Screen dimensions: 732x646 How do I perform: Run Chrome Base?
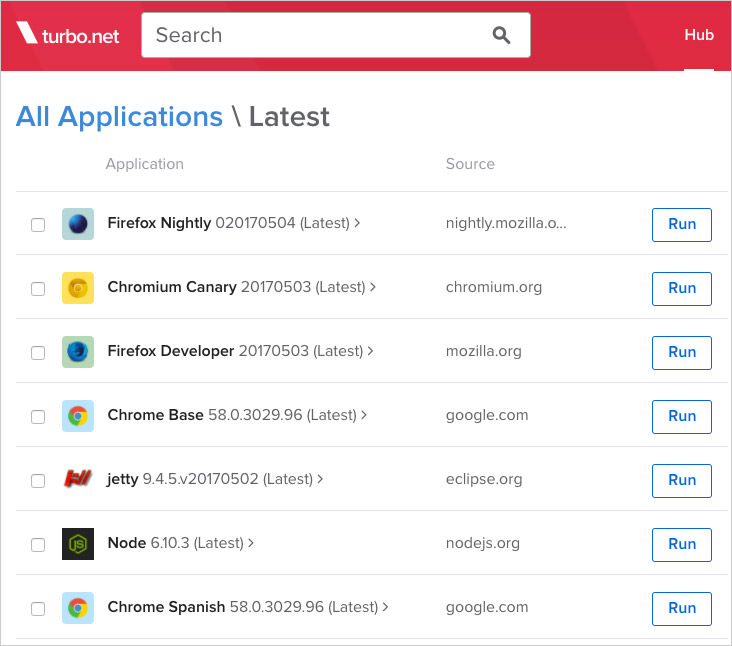click(682, 416)
